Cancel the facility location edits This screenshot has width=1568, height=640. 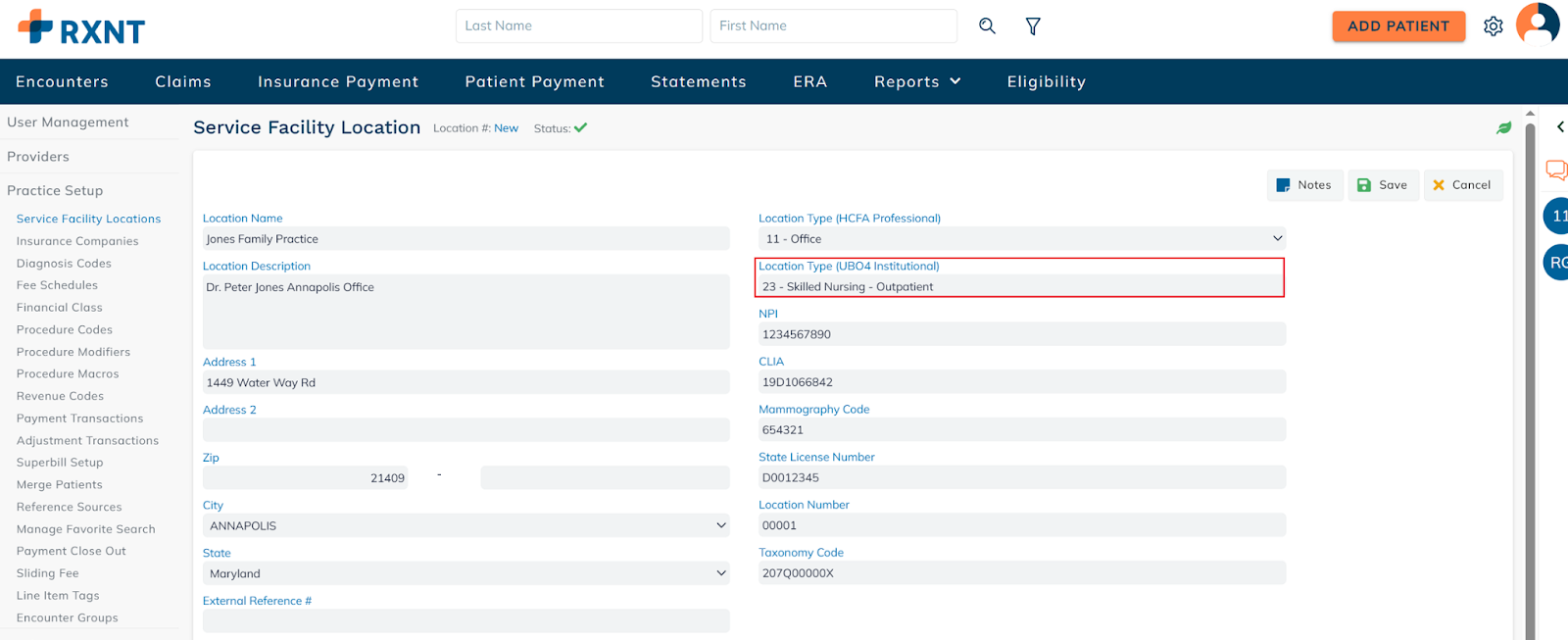pyautogui.click(x=1461, y=185)
